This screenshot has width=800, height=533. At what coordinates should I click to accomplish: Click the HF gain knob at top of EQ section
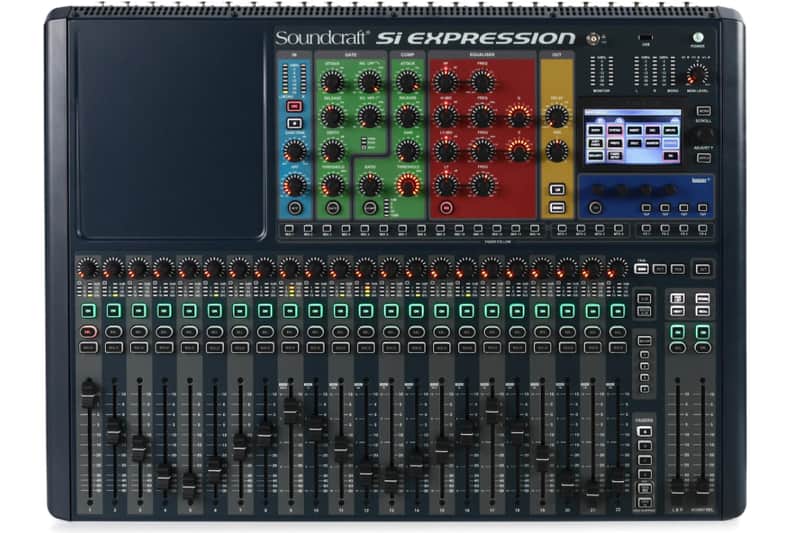click(x=445, y=81)
